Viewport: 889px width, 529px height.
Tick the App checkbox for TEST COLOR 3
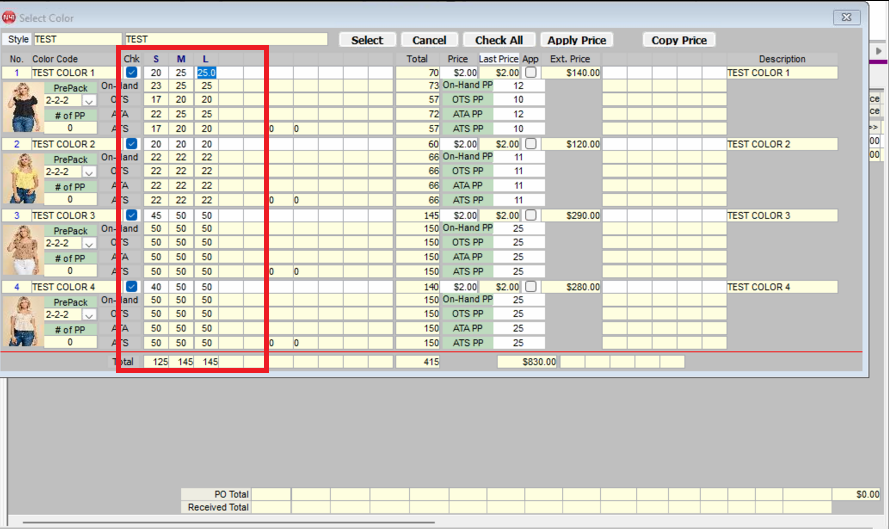pos(531,215)
